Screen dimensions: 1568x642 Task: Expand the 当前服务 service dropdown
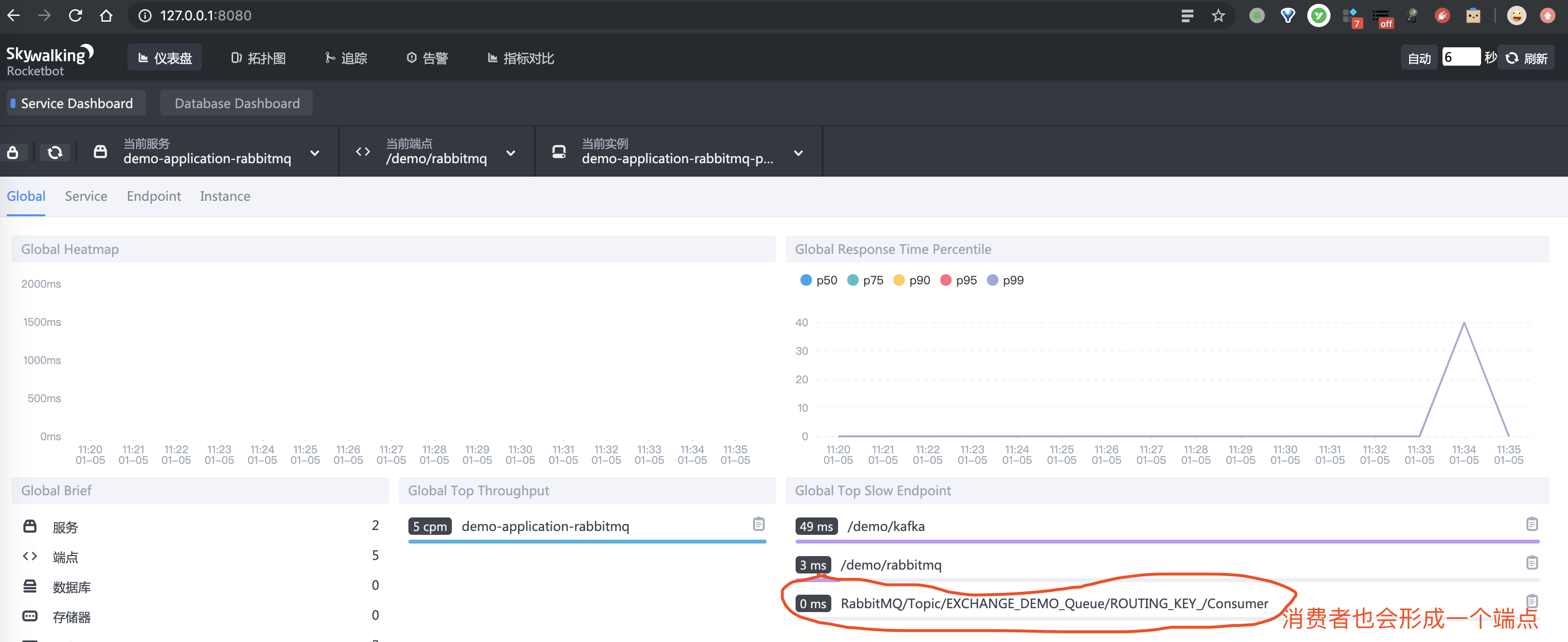pyautogui.click(x=315, y=153)
